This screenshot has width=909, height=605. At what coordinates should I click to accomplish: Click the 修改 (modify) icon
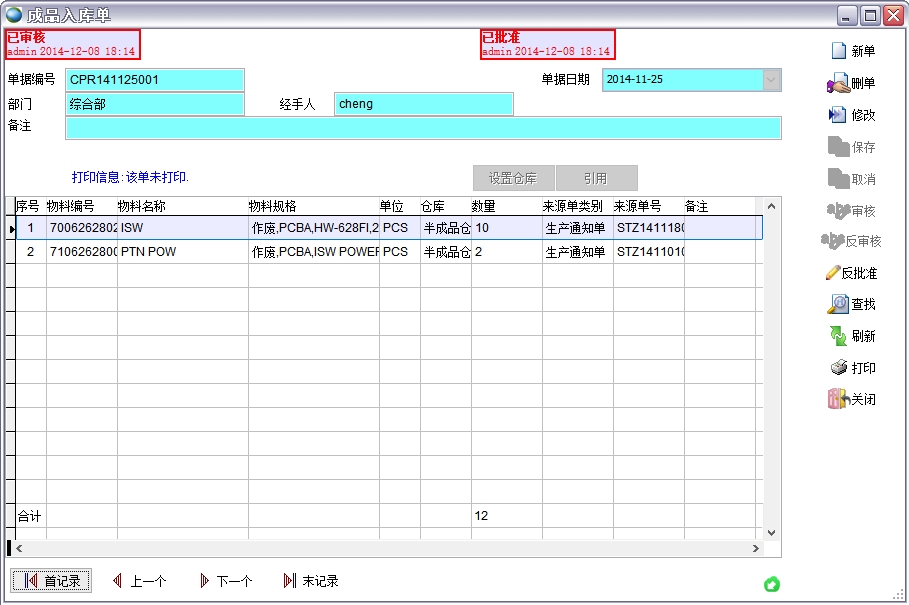tap(838, 115)
